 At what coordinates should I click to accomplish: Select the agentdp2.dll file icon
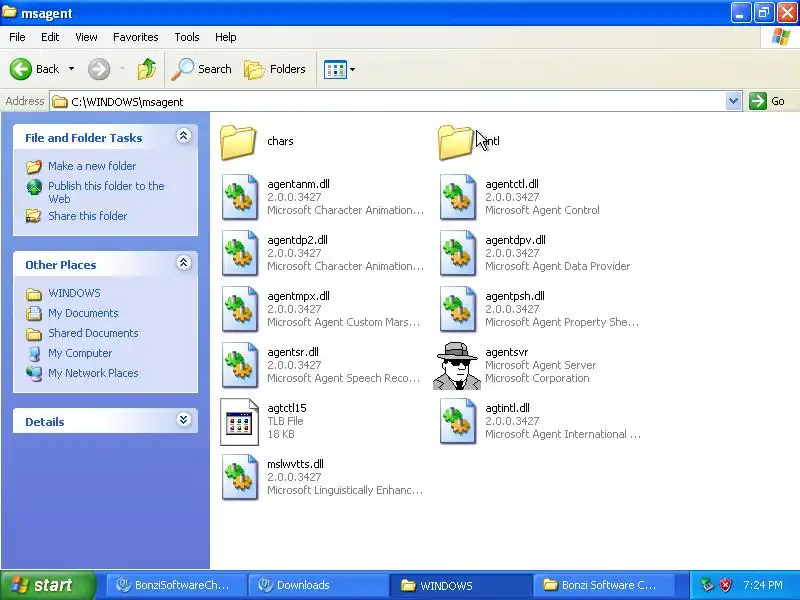tap(239, 253)
